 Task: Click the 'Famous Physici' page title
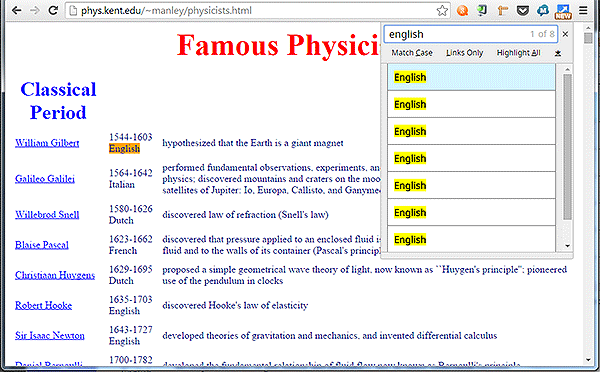point(278,45)
